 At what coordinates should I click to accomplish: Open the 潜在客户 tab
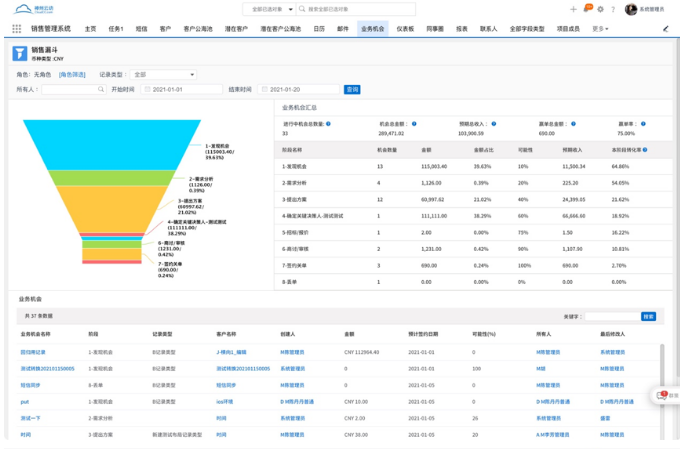[x=236, y=29]
